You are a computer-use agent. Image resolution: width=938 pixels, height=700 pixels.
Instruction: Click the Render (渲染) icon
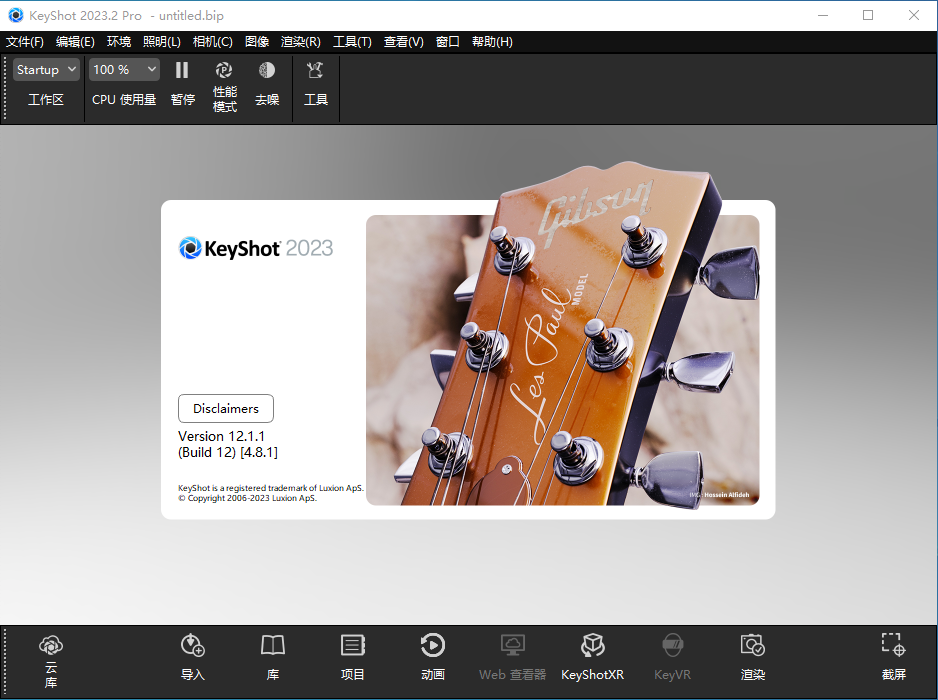point(752,656)
